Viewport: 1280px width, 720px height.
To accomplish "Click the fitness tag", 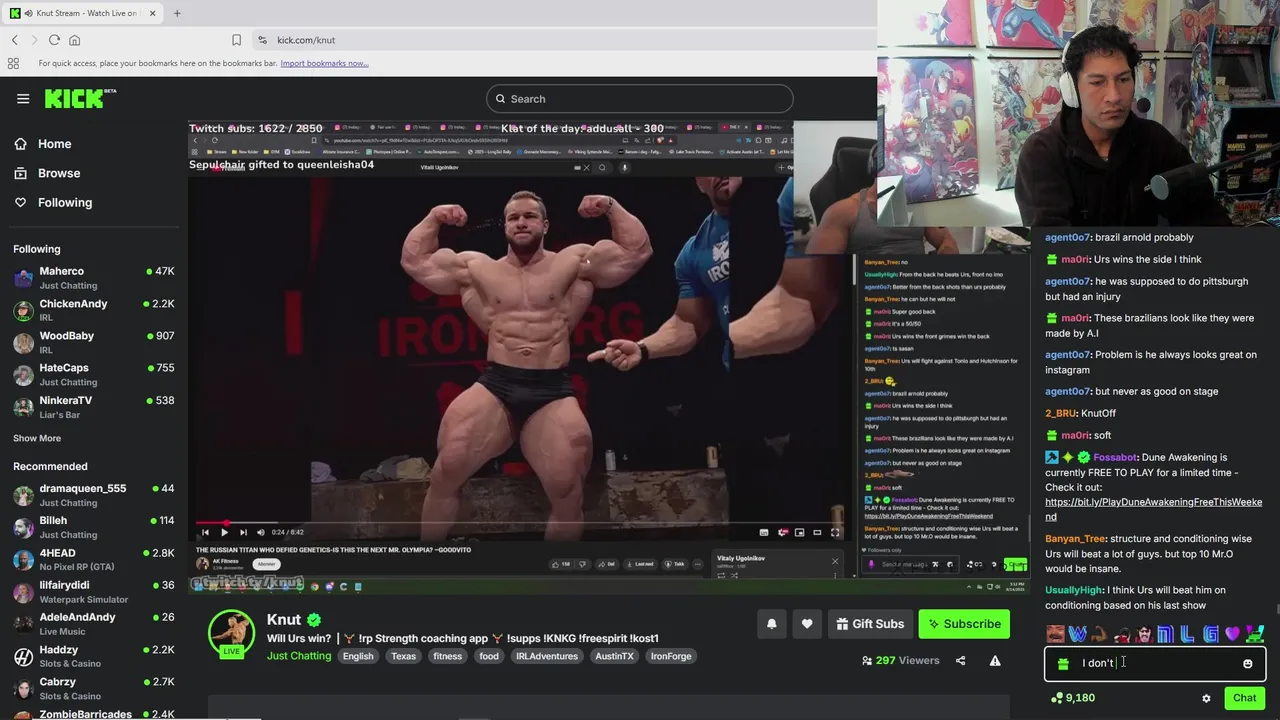I will [x=447, y=656].
